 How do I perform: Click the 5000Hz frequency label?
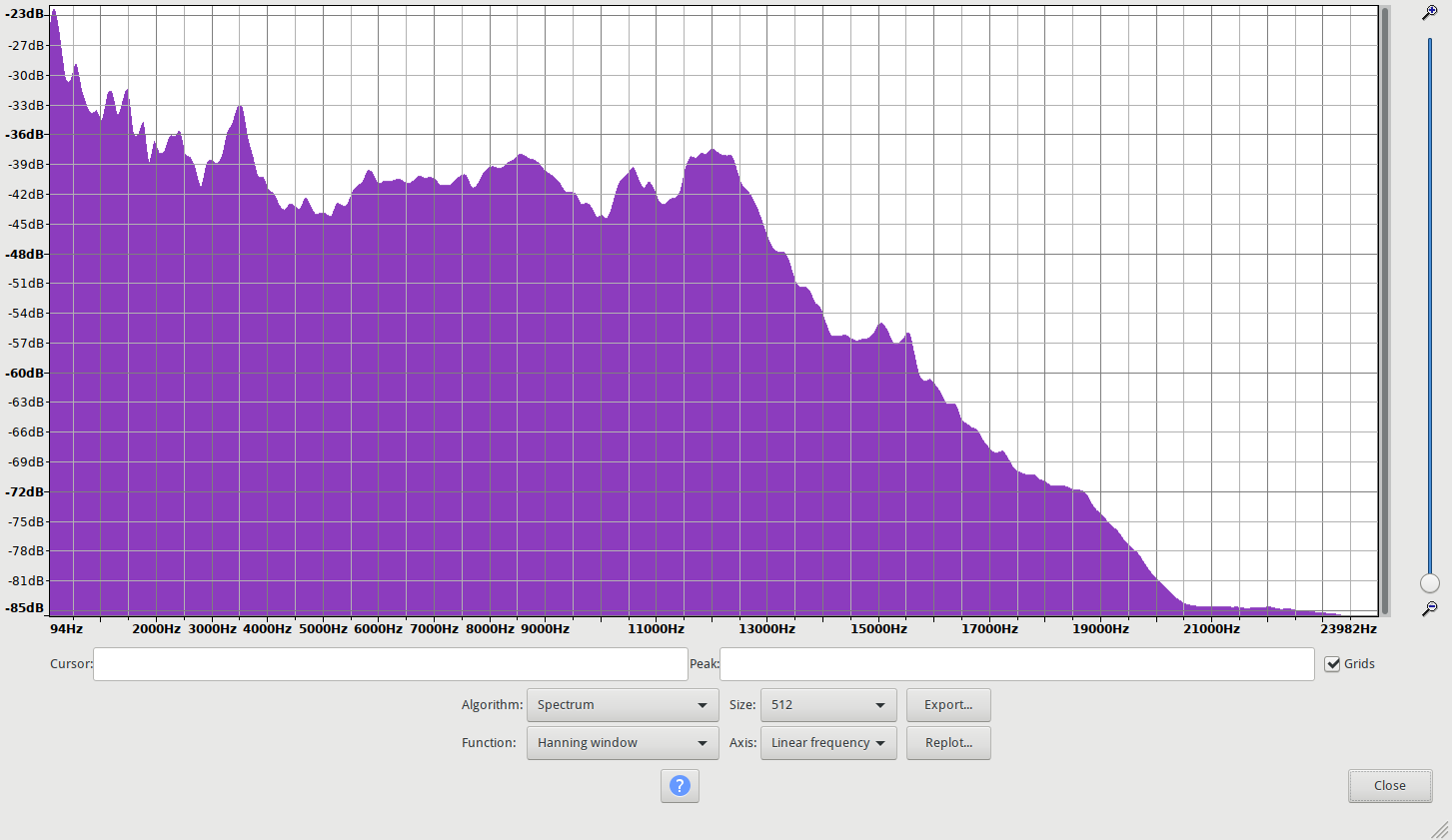[x=323, y=628]
